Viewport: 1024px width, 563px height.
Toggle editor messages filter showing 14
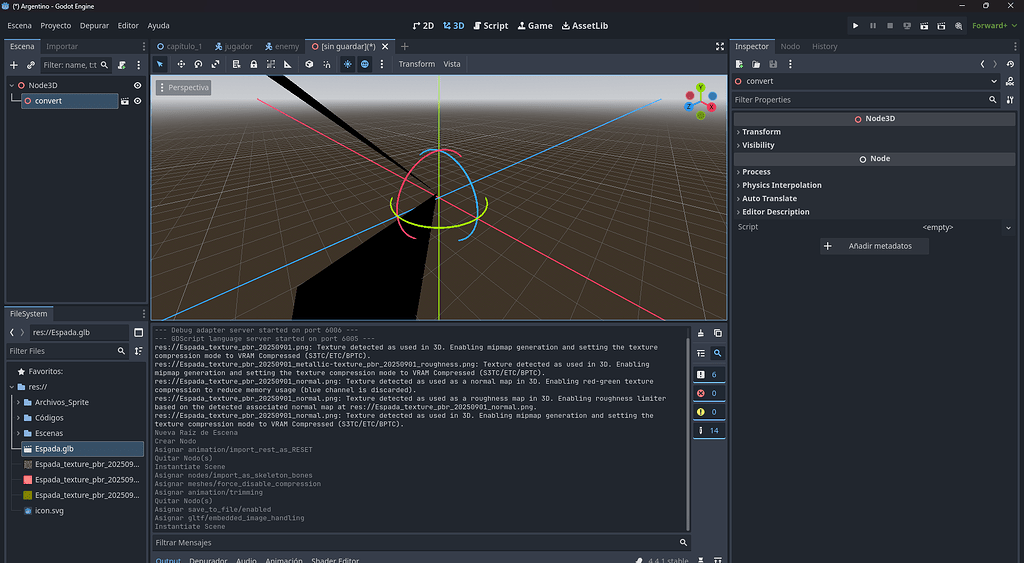click(x=709, y=430)
